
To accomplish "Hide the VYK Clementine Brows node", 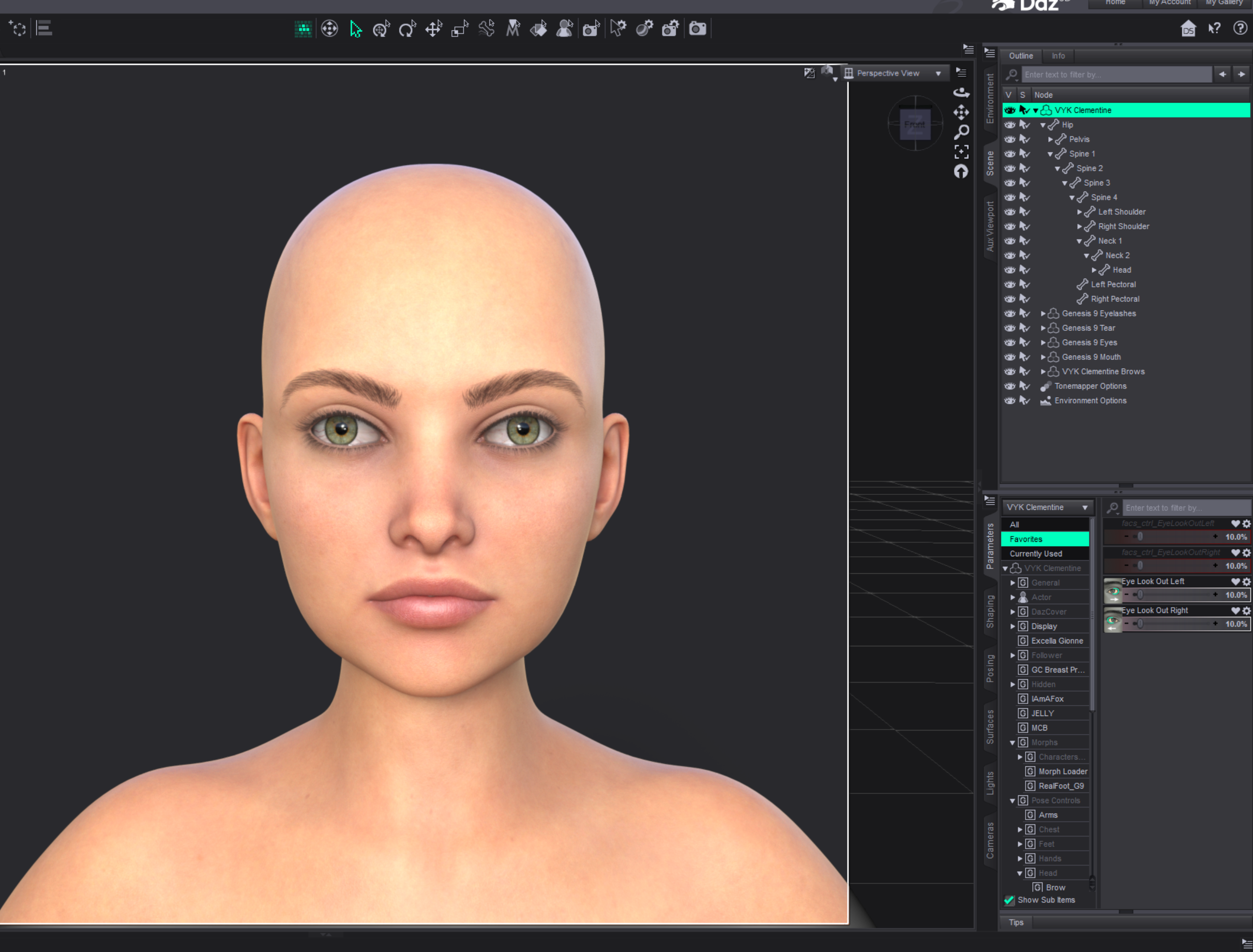I will [1010, 372].
